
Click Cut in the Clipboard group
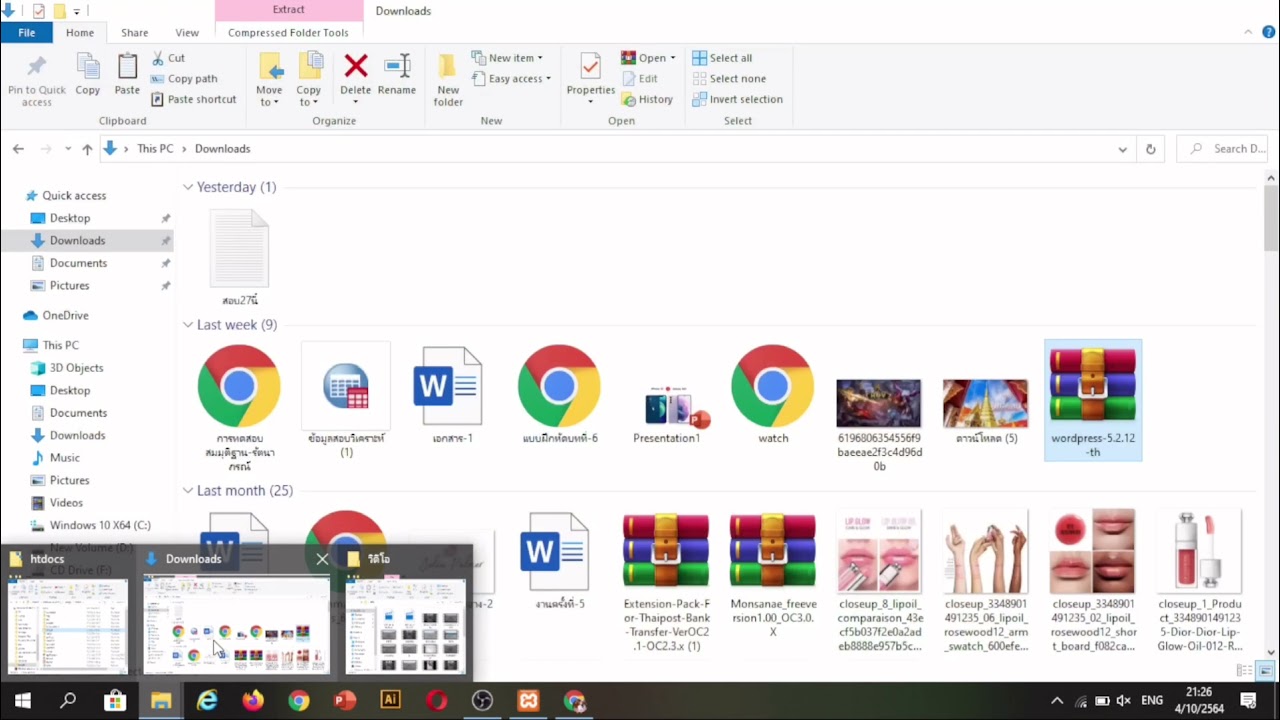click(x=168, y=58)
